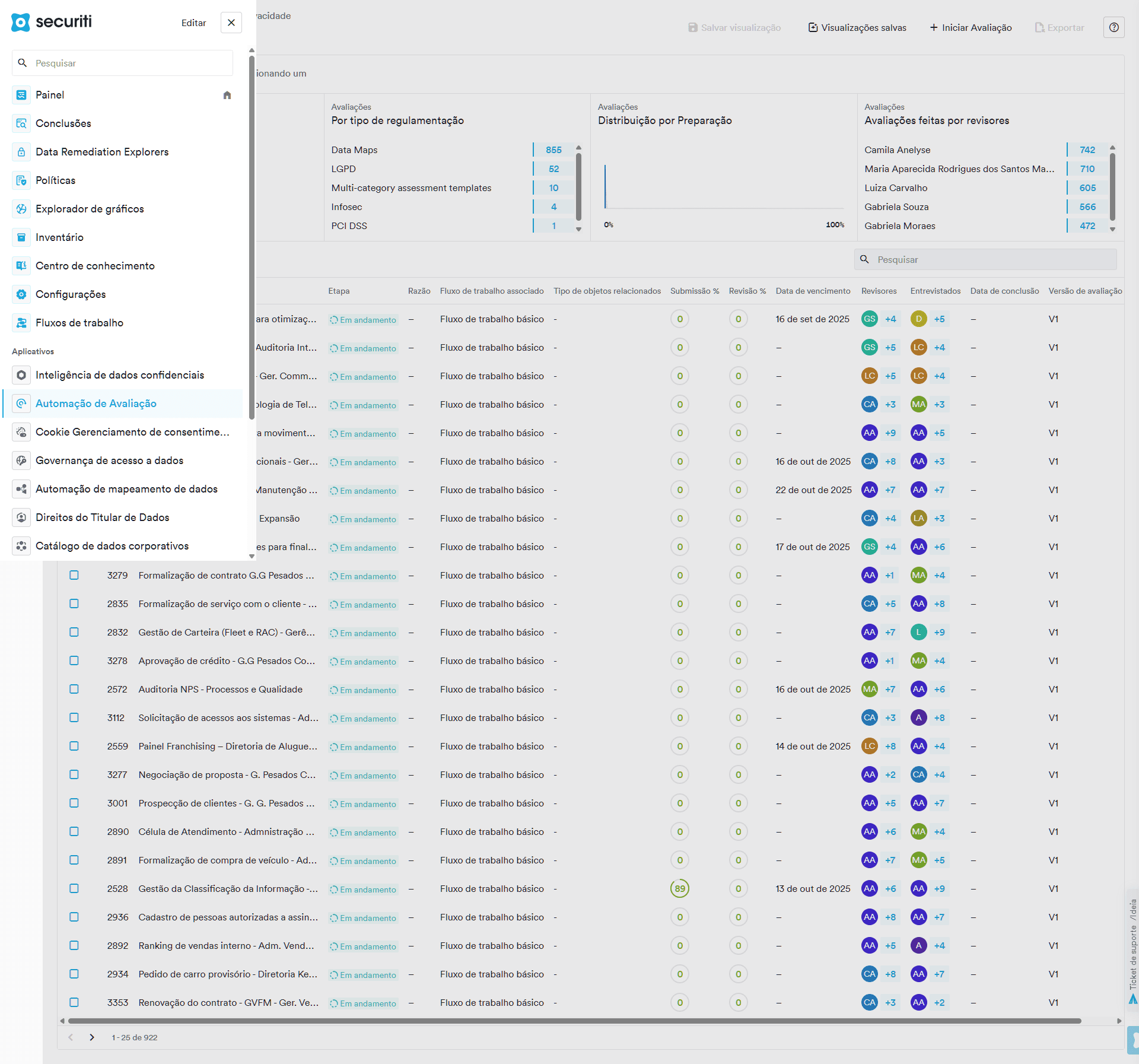Open Catálogo de dados corporativos icon

[x=21, y=546]
